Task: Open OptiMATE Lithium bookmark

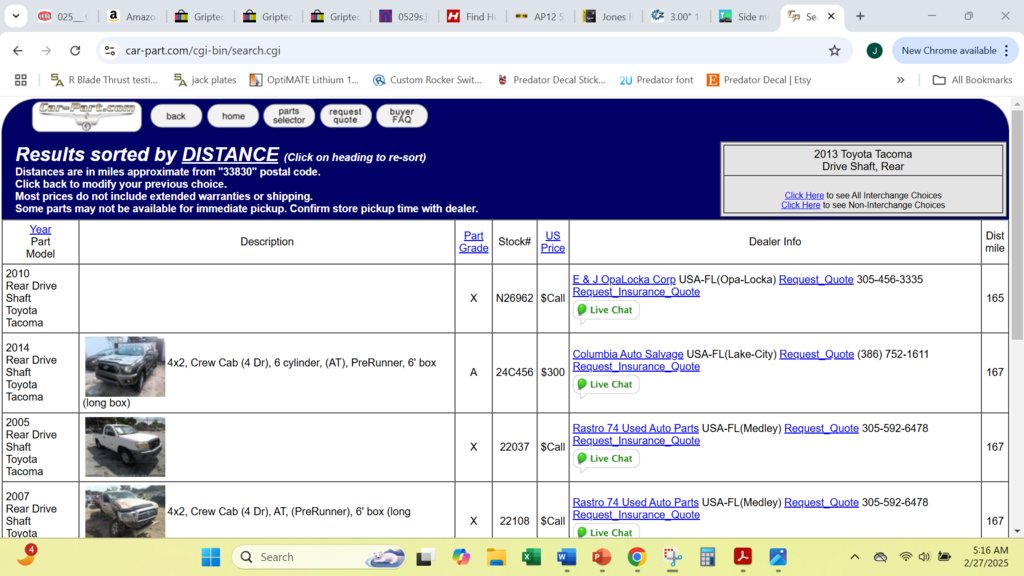Action: [x=304, y=80]
